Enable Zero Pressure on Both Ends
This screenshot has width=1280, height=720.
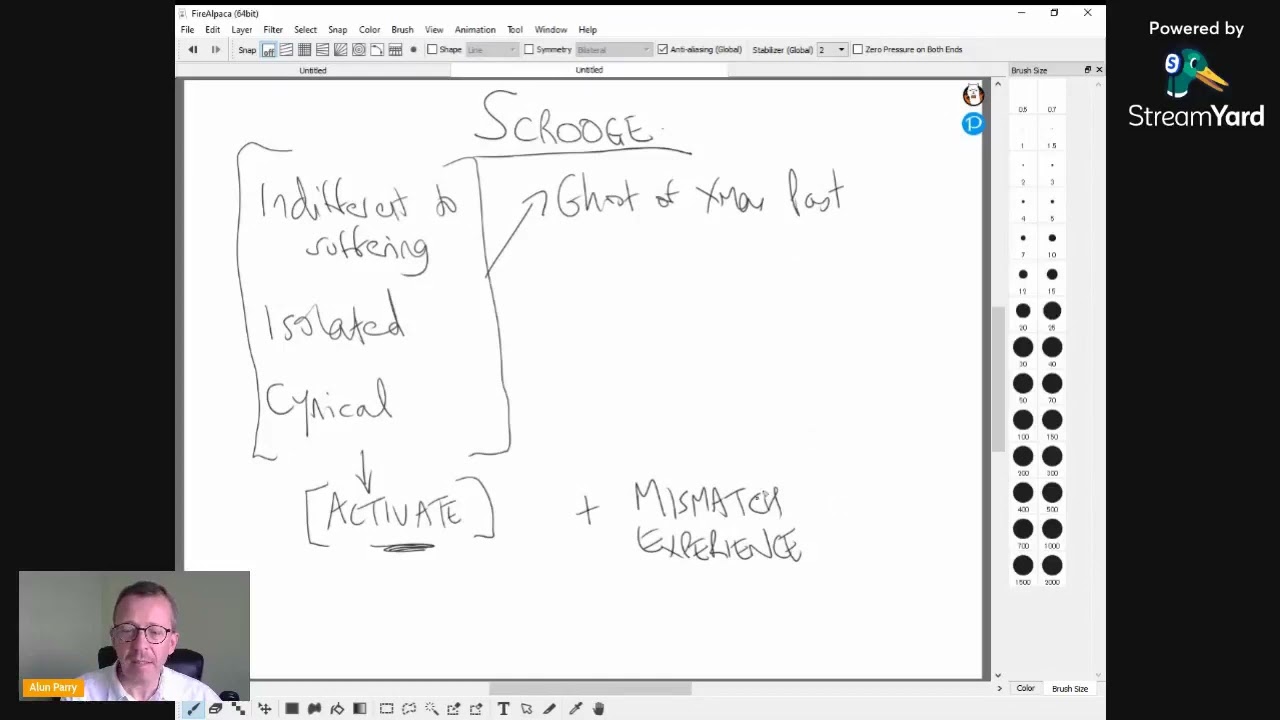pyautogui.click(x=857, y=49)
